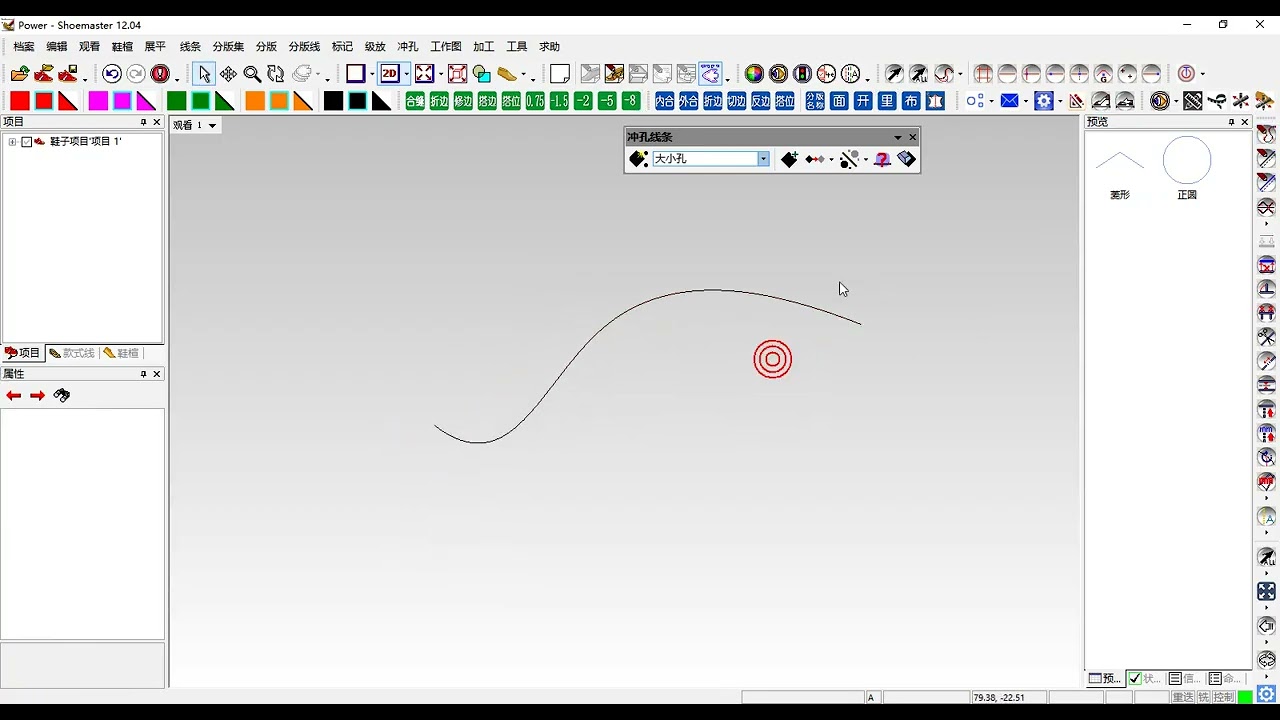Open the 档案 menu
The width and height of the screenshot is (1280, 720).
24,47
